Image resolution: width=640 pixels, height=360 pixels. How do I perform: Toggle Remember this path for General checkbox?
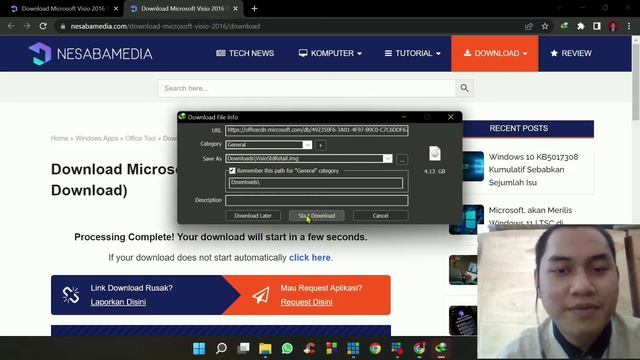[x=232, y=171]
